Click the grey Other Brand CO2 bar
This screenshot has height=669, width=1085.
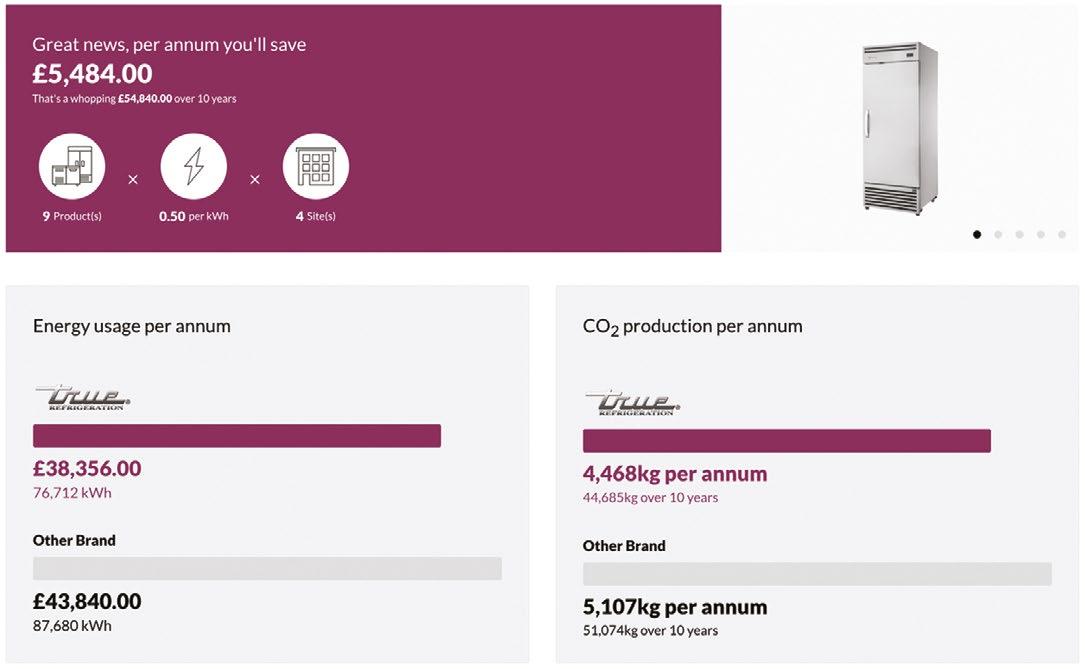coord(817,574)
